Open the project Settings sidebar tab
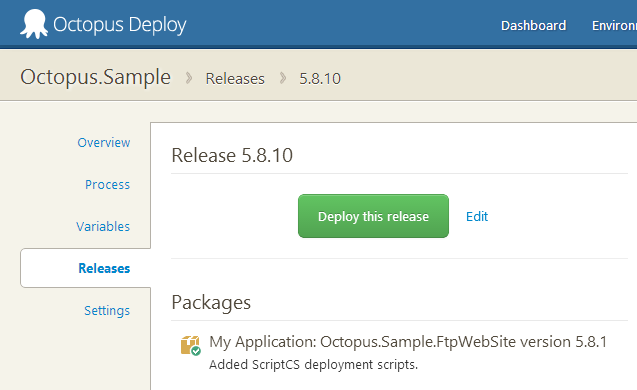Screen dimensions: 637x390 pyautogui.click(x=107, y=310)
